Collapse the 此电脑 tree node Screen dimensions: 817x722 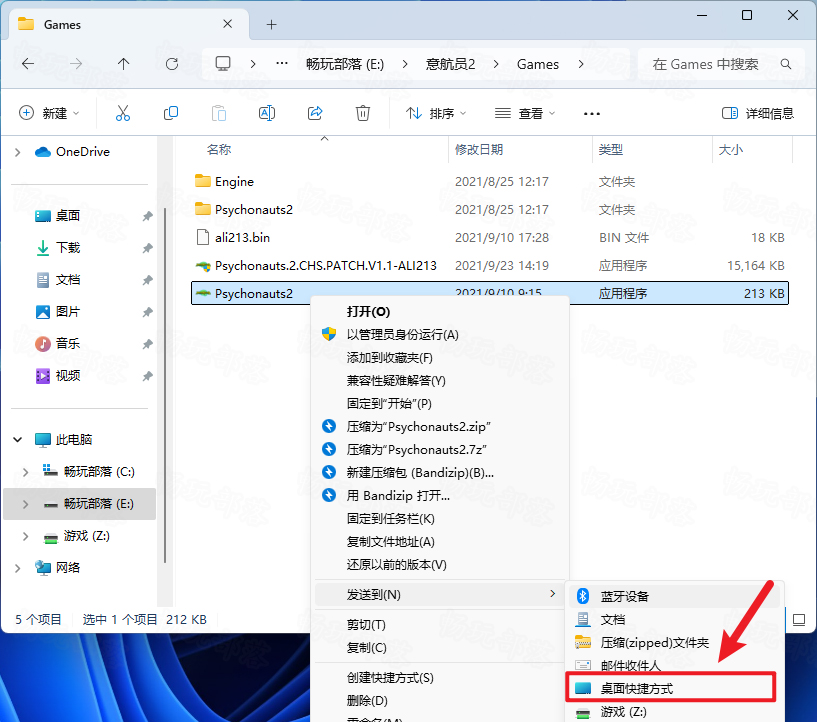18,440
